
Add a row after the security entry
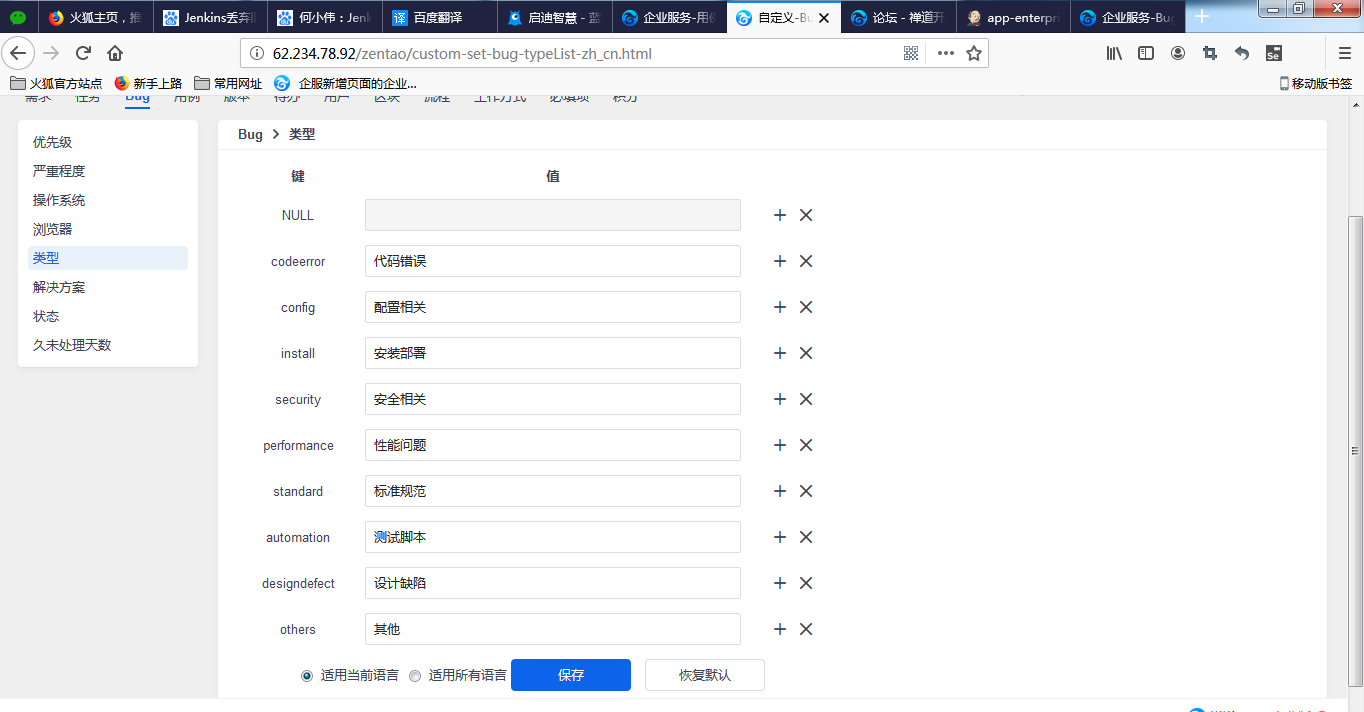click(780, 399)
